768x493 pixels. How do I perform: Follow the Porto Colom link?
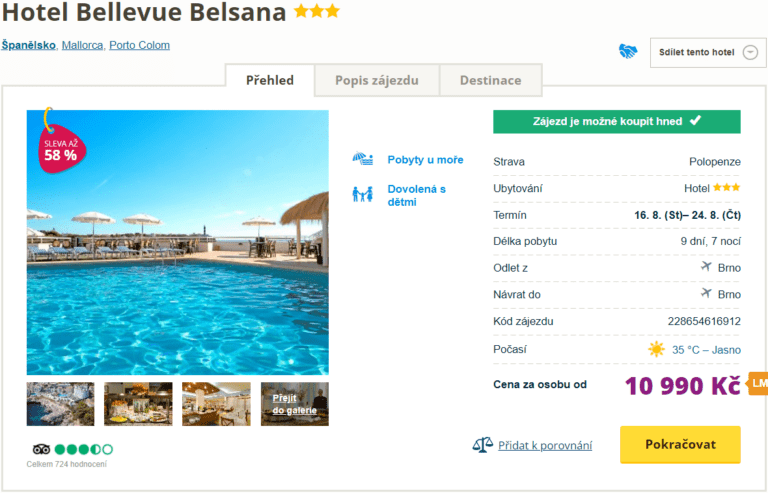139,45
